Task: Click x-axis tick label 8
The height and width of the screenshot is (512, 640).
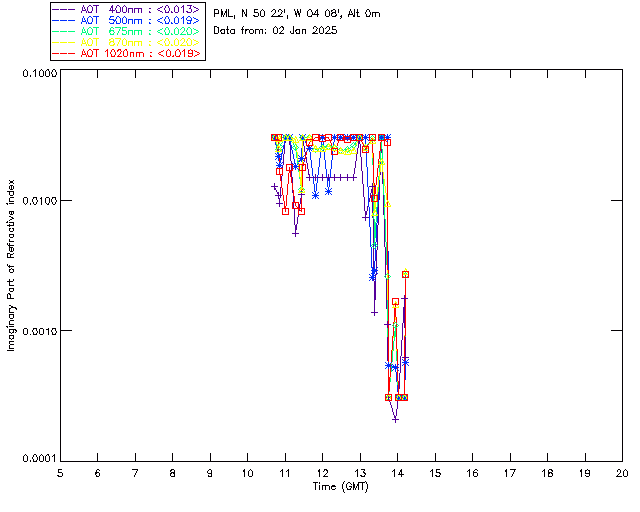Action: coord(173,473)
